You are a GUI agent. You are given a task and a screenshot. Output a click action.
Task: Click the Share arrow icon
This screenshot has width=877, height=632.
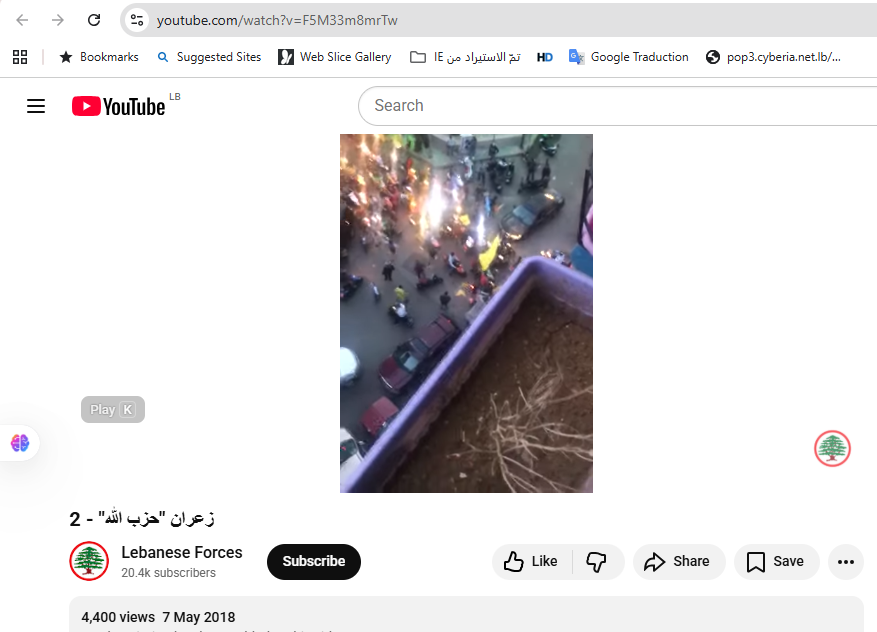click(x=654, y=561)
